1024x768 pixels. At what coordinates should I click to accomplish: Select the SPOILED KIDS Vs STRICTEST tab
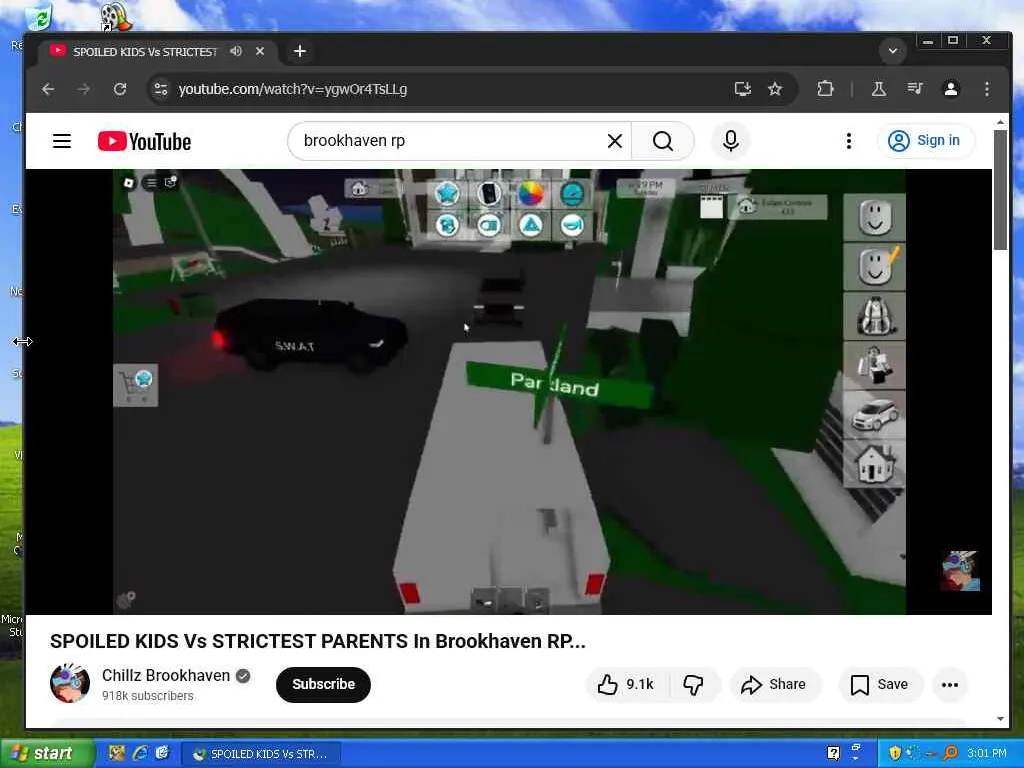145,52
